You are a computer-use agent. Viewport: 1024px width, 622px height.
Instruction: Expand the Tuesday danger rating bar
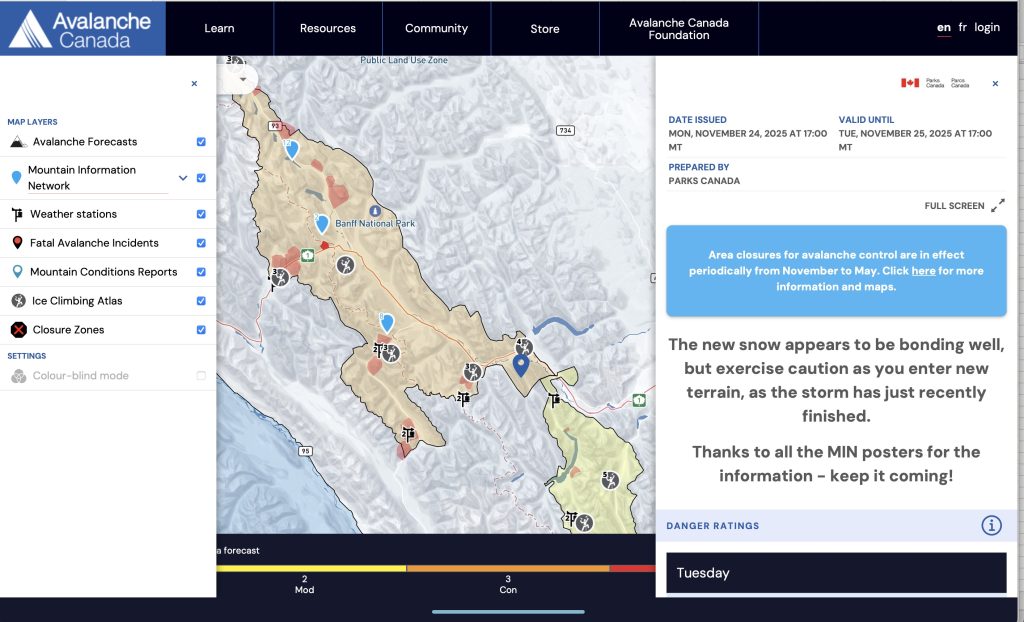pyautogui.click(x=835, y=573)
